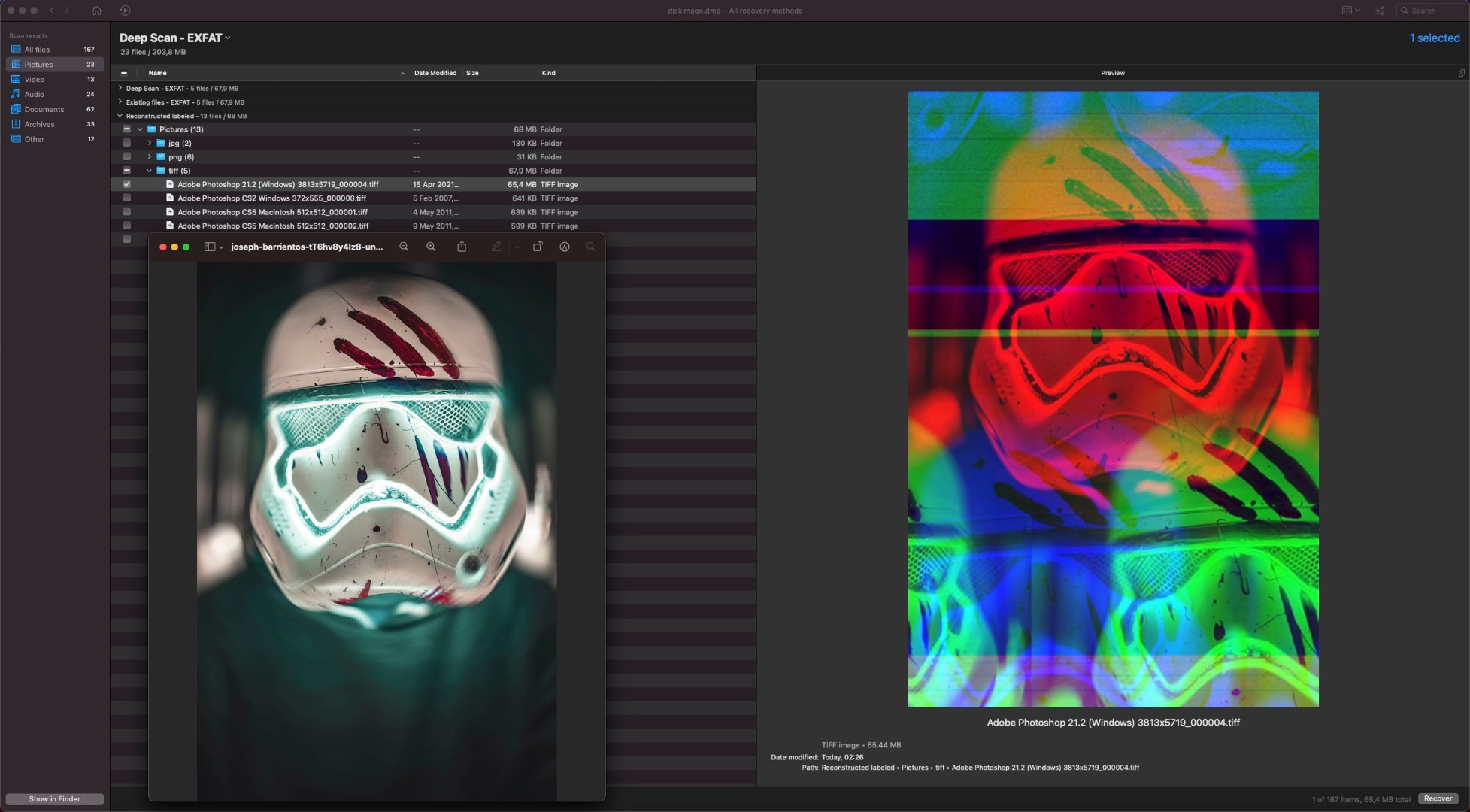The height and width of the screenshot is (812, 1470).
Task: Click the blue Pictures (13) folder icon
Action: tap(151, 129)
